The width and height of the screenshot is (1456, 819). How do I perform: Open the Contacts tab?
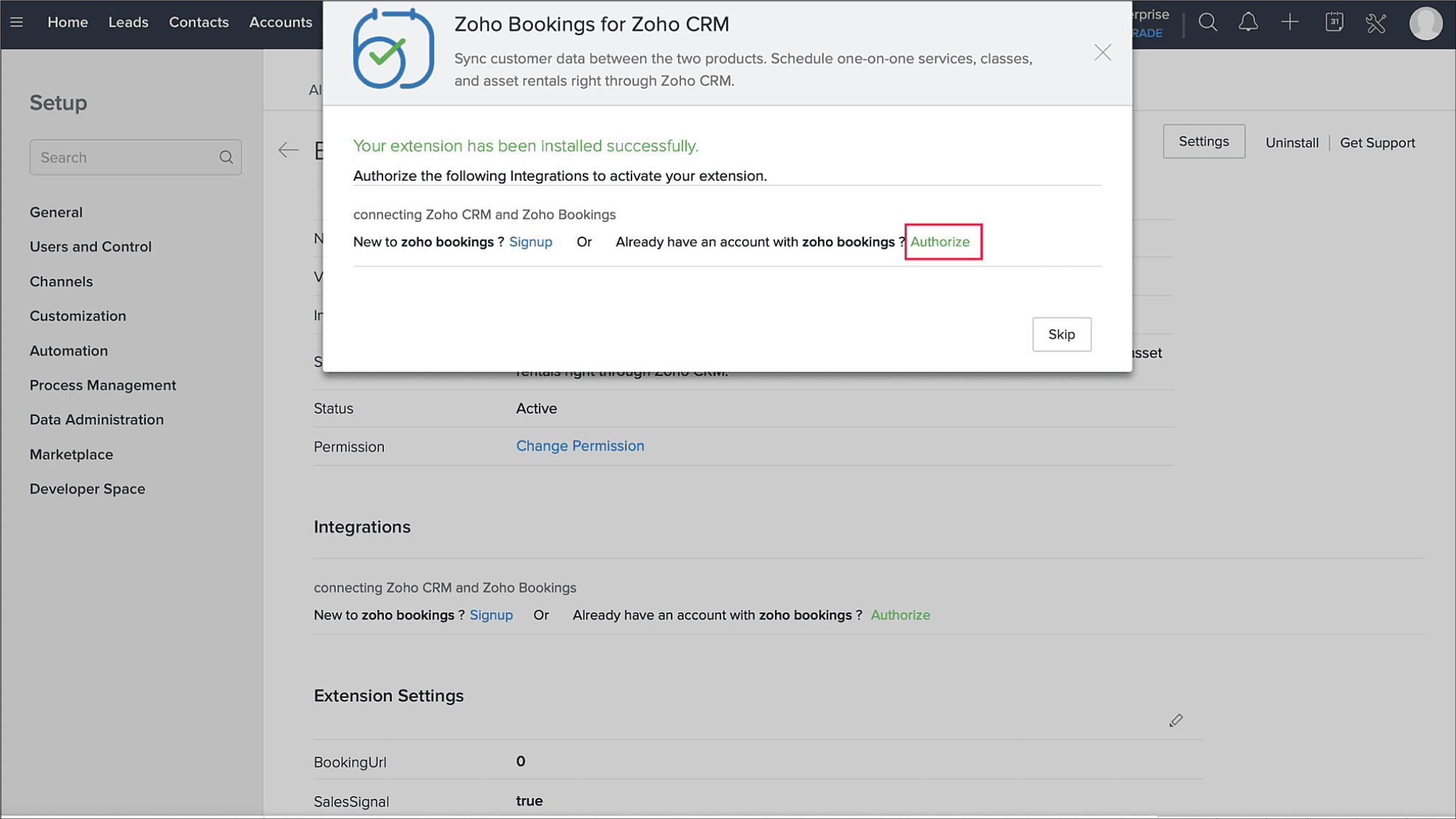coord(199,22)
